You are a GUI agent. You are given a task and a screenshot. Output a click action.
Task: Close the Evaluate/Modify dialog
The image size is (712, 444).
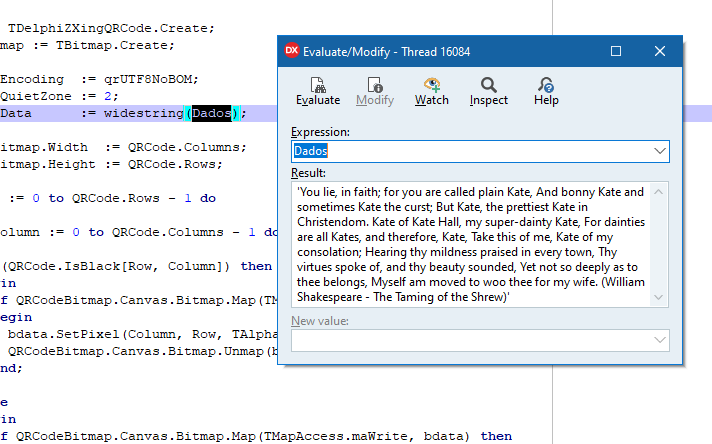660,51
